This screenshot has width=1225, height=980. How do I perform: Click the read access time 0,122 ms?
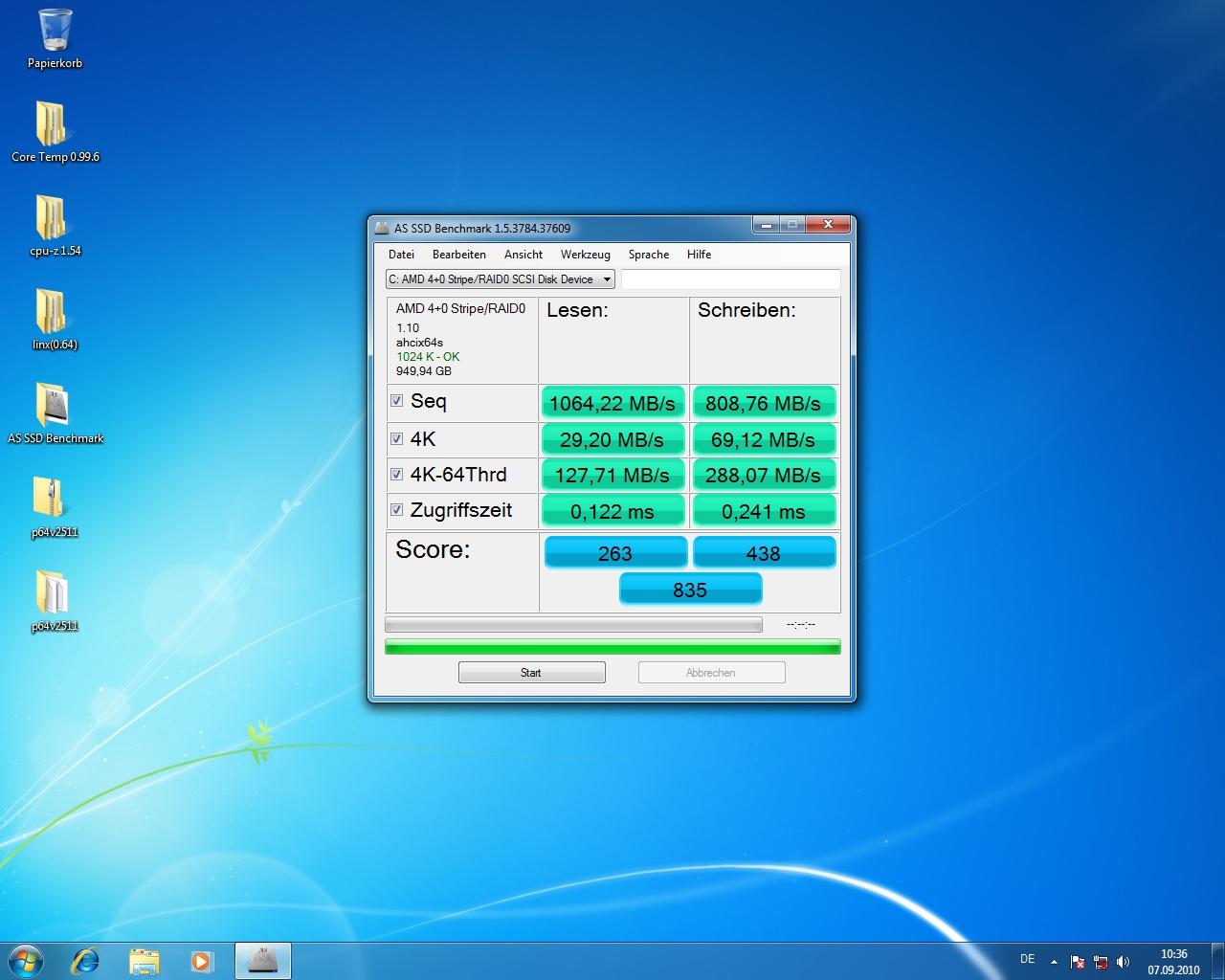tap(612, 511)
